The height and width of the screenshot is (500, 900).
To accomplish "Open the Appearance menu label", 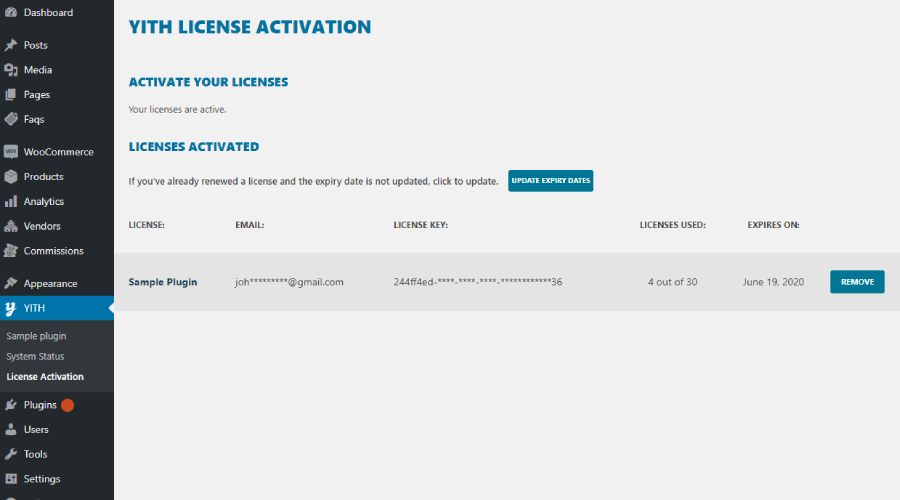I will point(51,284).
